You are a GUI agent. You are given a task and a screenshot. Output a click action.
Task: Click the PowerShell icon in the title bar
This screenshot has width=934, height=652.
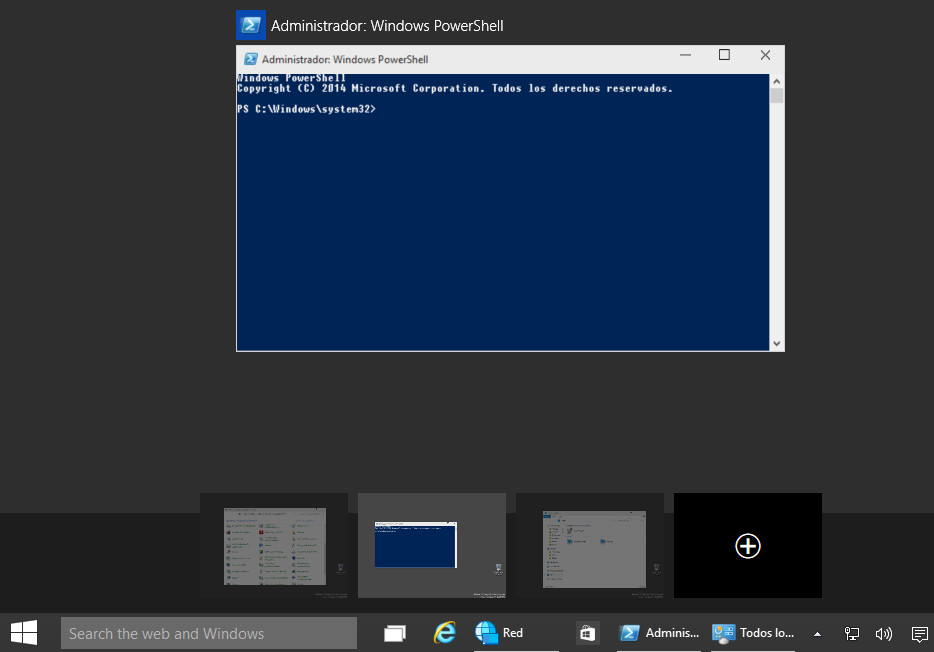click(x=248, y=58)
